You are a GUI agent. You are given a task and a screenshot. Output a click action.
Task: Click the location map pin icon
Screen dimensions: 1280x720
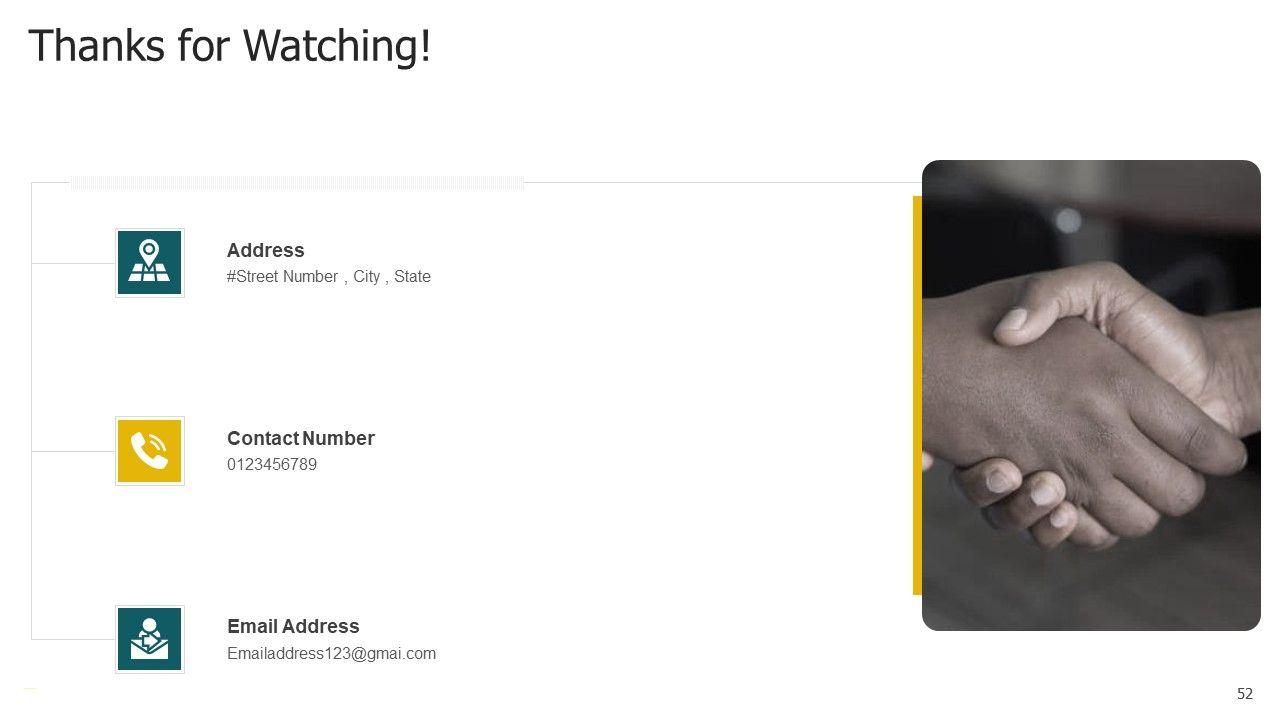[x=150, y=263]
